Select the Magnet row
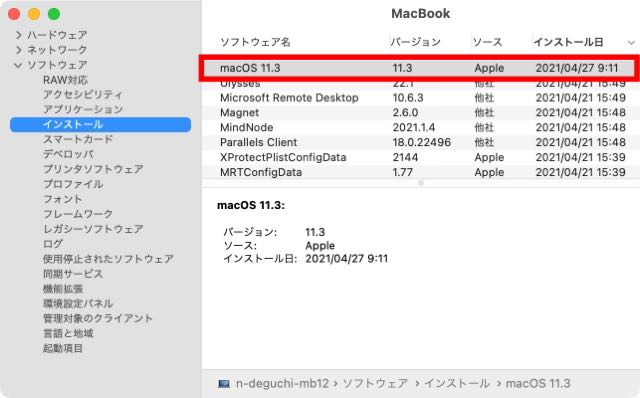The height and width of the screenshot is (398, 640). (x=421, y=113)
